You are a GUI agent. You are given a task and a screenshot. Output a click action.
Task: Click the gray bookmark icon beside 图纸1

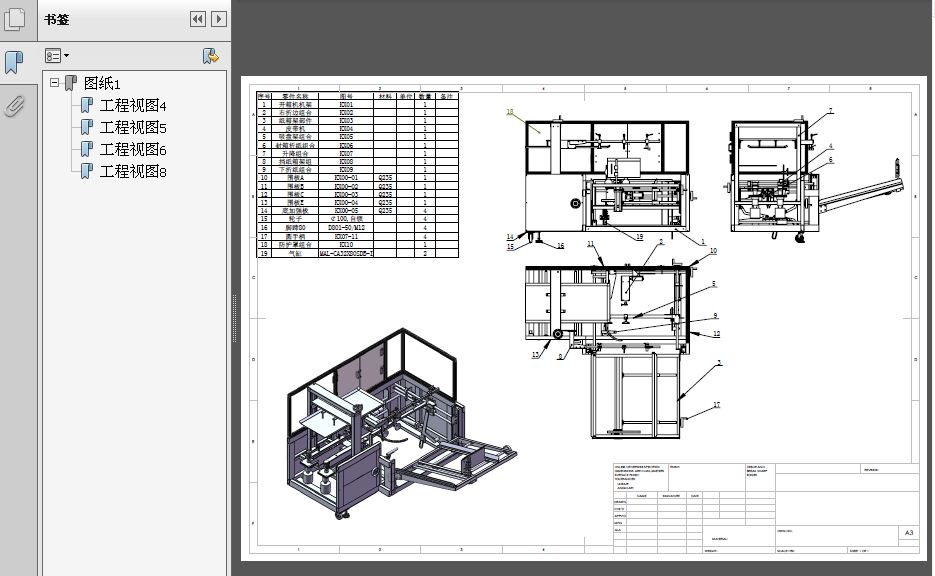pyautogui.click(x=71, y=84)
